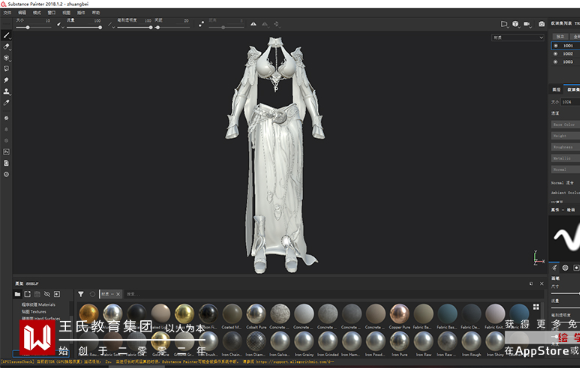
Task: Select the Material picker eyedropper tool
Action: click(6, 102)
